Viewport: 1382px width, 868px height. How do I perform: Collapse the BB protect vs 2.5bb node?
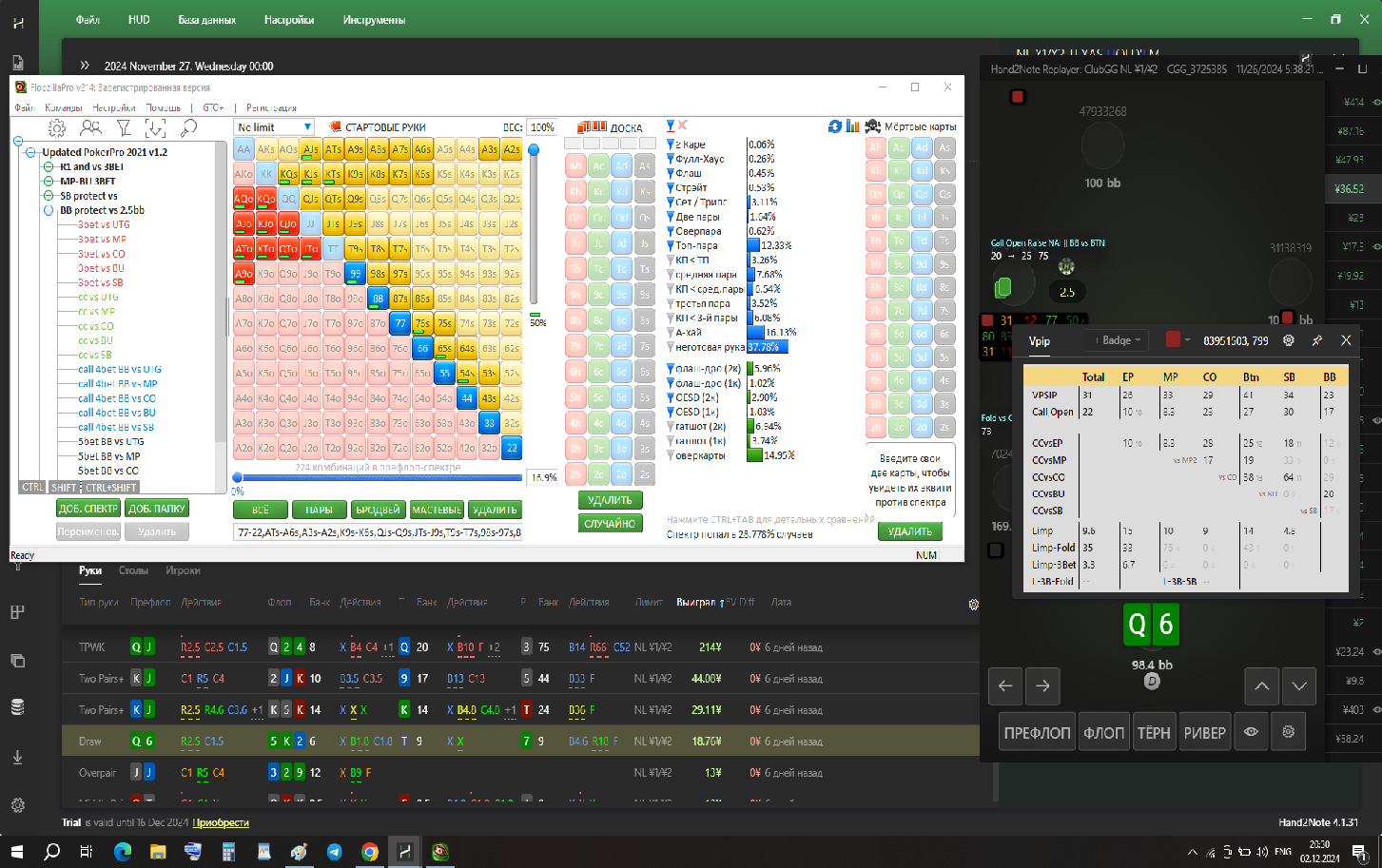coord(49,210)
